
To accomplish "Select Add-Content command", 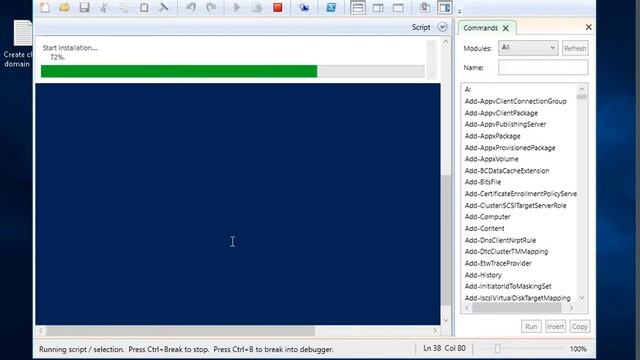I will point(484,229).
